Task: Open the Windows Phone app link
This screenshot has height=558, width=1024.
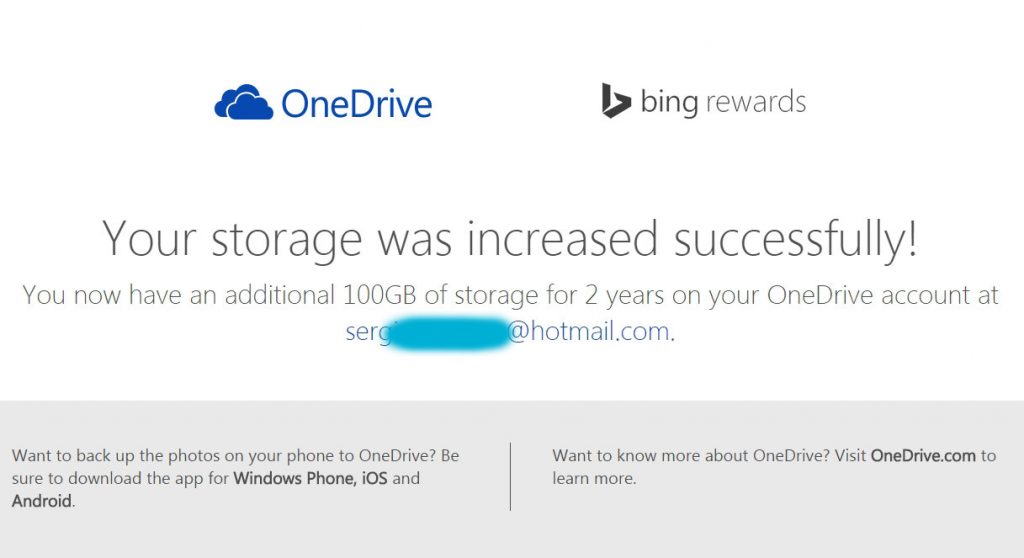Action: 293,478
